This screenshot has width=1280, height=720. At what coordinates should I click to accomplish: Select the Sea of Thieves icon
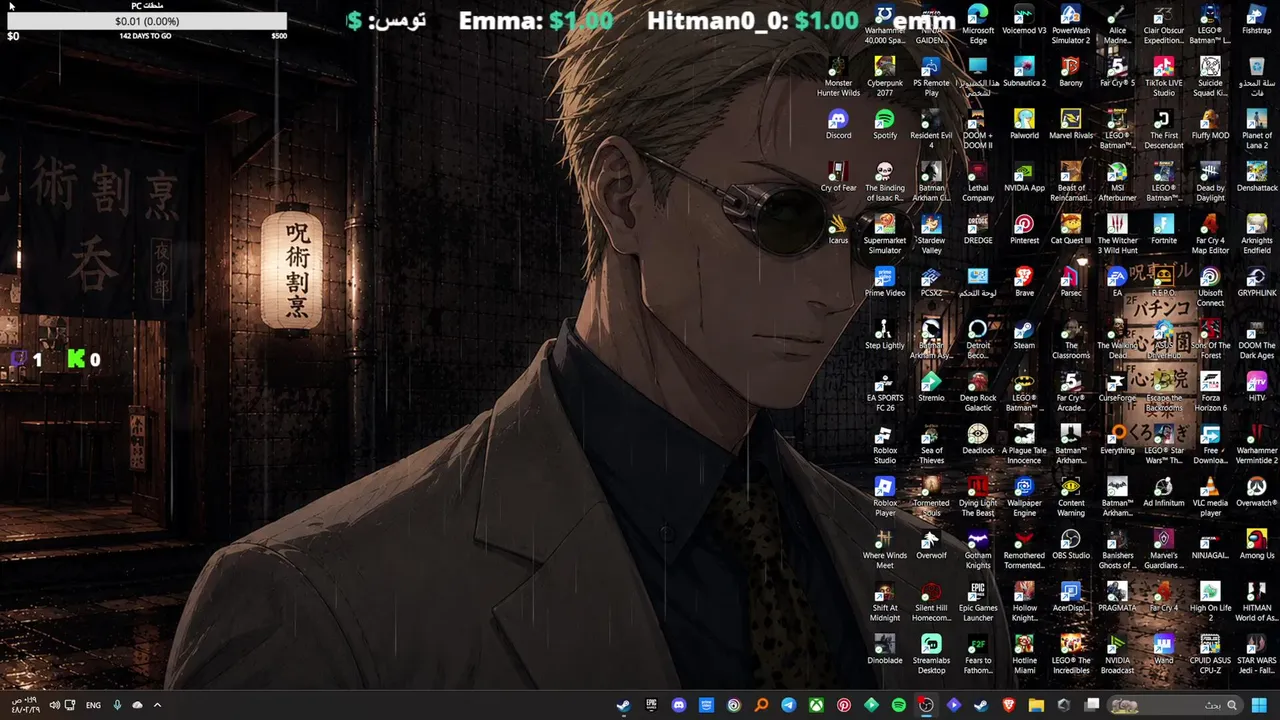931,444
